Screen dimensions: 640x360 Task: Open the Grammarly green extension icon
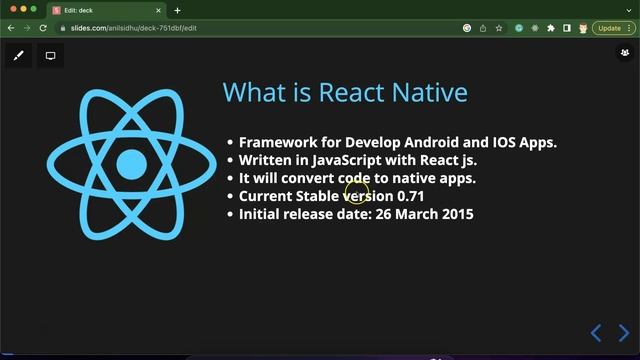tap(519, 28)
